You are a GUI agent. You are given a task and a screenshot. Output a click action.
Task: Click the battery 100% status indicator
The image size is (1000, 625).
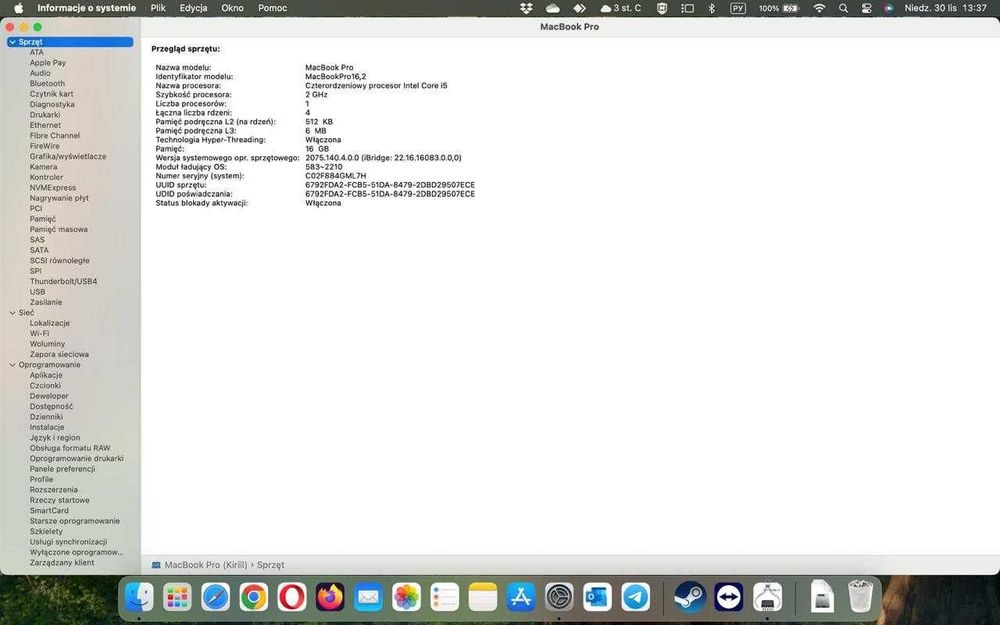[778, 8]
